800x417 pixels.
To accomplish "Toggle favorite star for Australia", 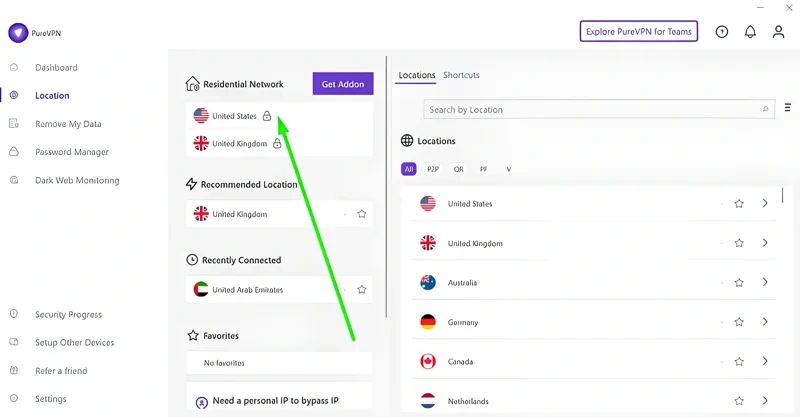I will 739,282.
